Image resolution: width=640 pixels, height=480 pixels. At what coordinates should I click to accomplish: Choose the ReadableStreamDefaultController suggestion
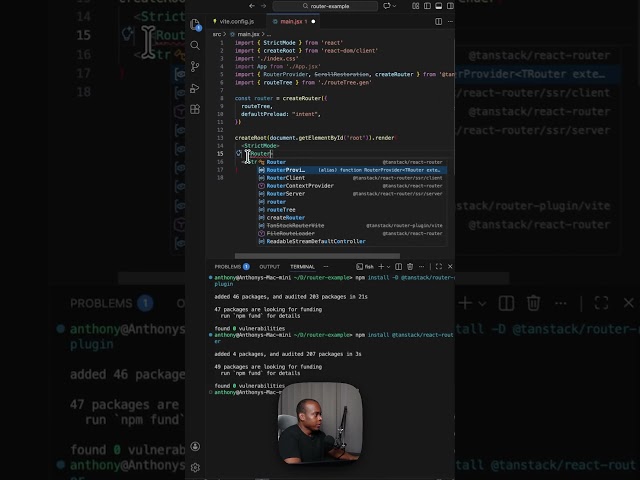coord(352,242)
